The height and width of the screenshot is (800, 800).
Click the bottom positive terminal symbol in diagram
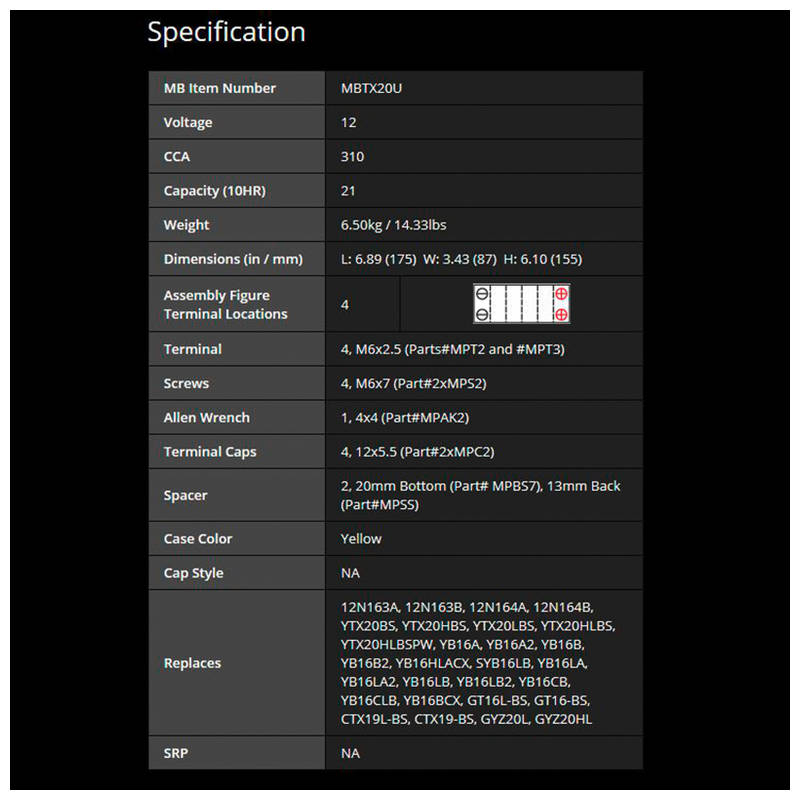click(x=561, y=315)
